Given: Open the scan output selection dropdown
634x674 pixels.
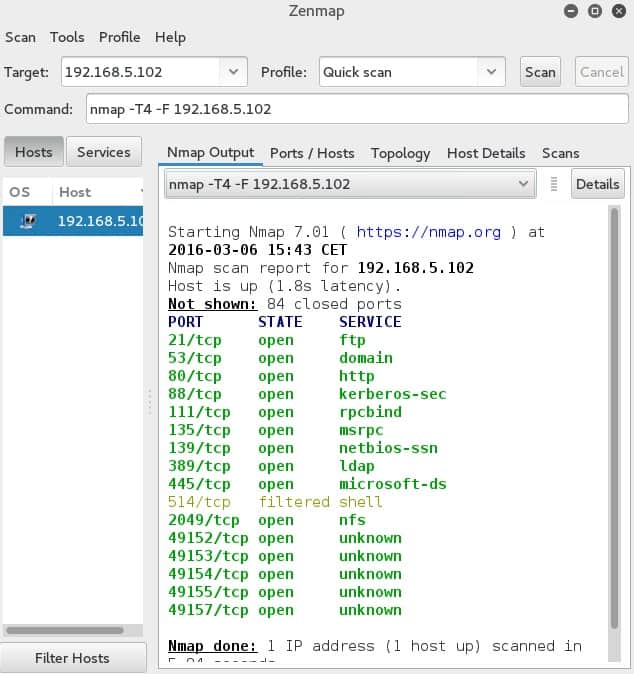Looking at the screenshot, I should [350, 184].
